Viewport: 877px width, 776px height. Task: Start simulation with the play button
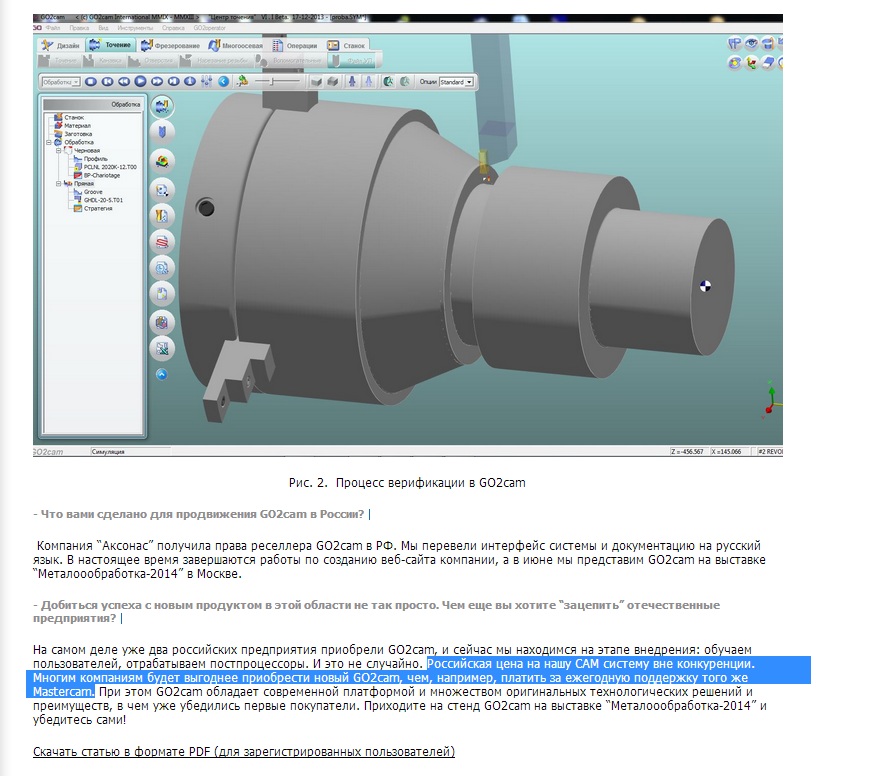[x=140, y=82]
